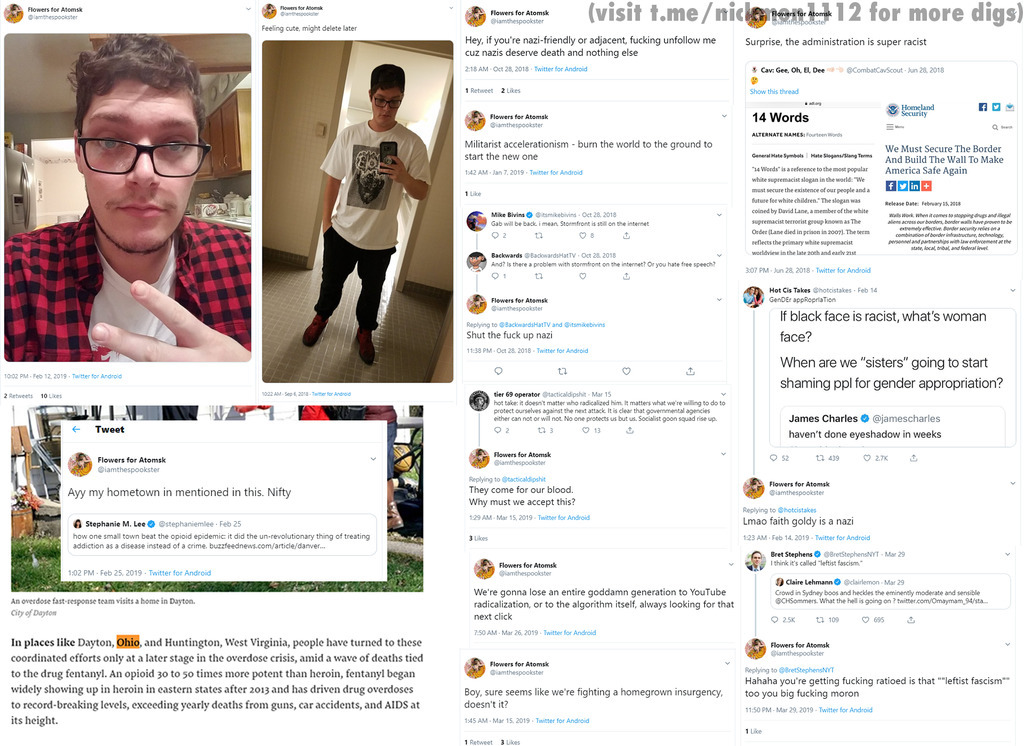Expand options chevron on the hometown tweet

coord(373,459)
